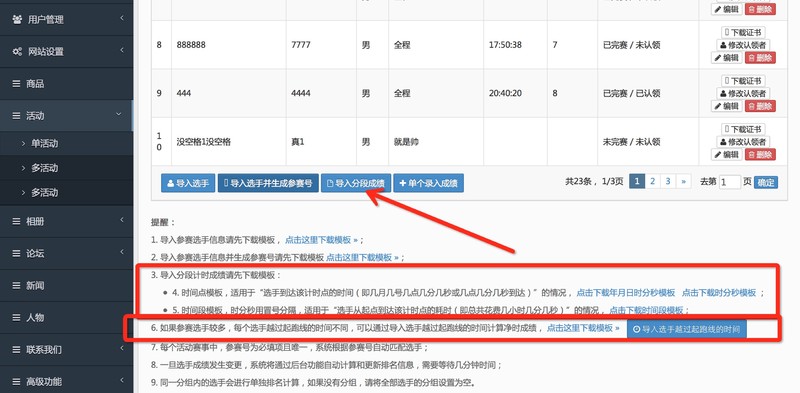Delete the 没空格1没空格 row
Screen dimensions: 800x393
(x=760, y=155)
